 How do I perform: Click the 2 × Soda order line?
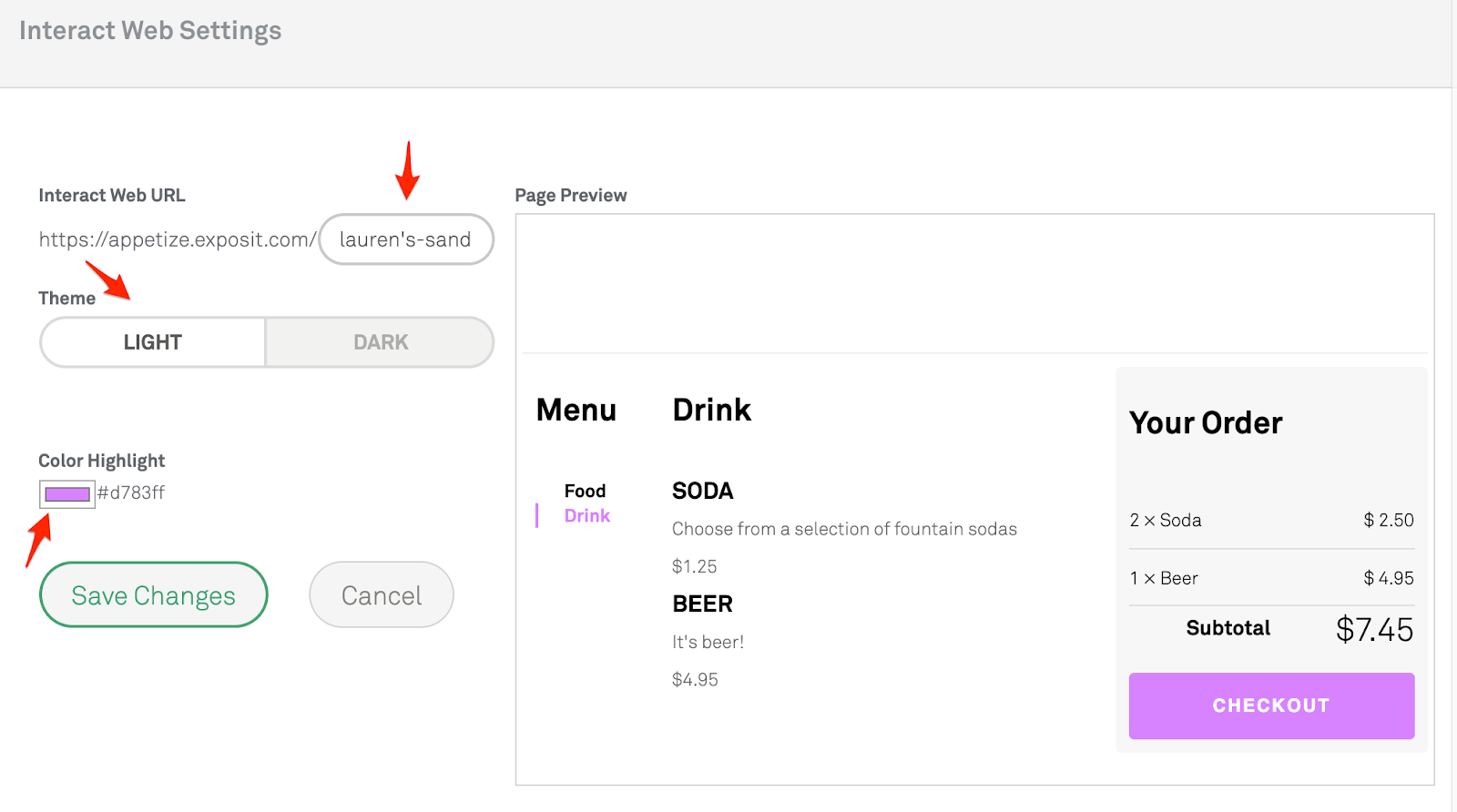(1166, 520)
